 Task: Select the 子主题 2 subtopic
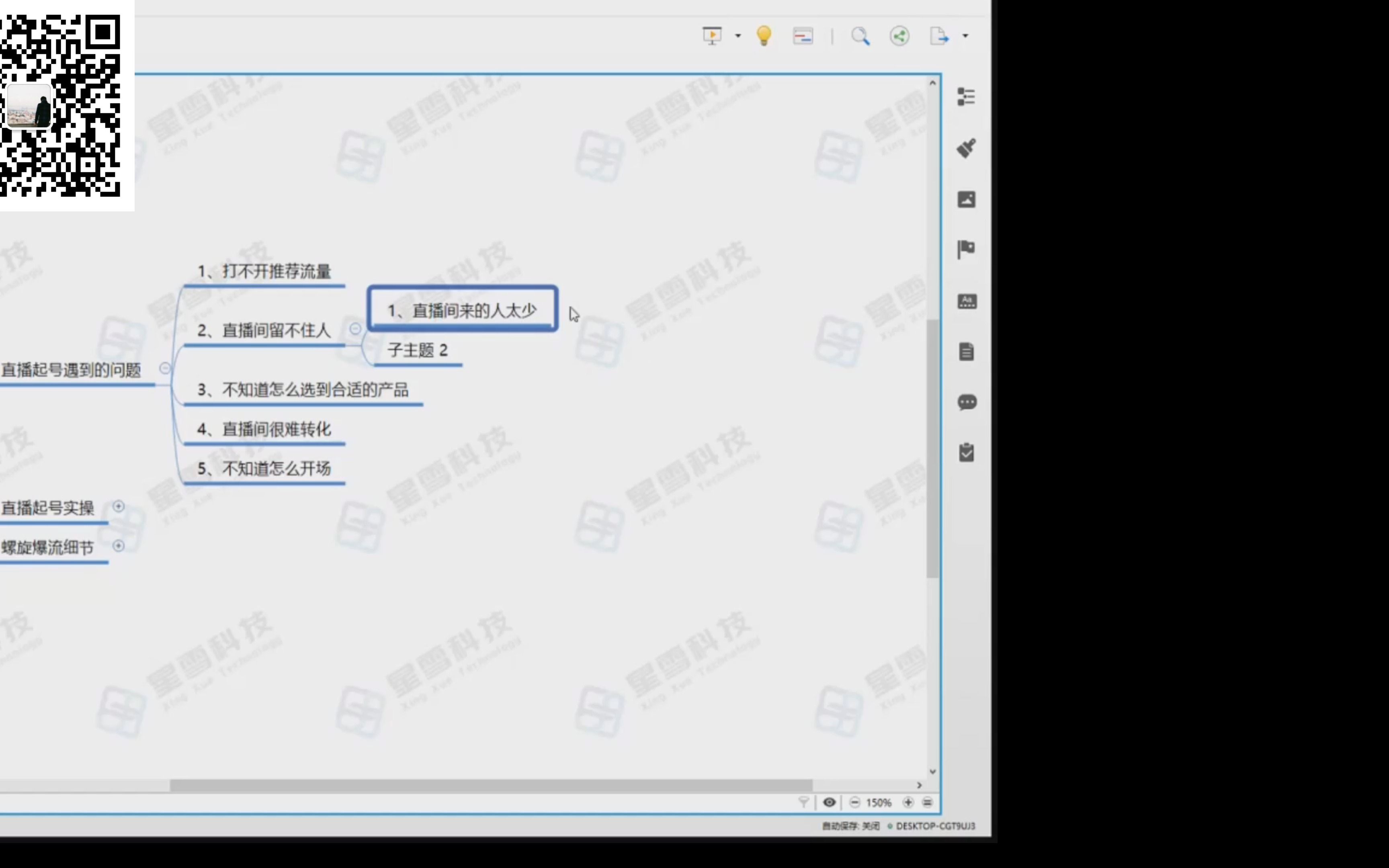click(x=418, y=351)
